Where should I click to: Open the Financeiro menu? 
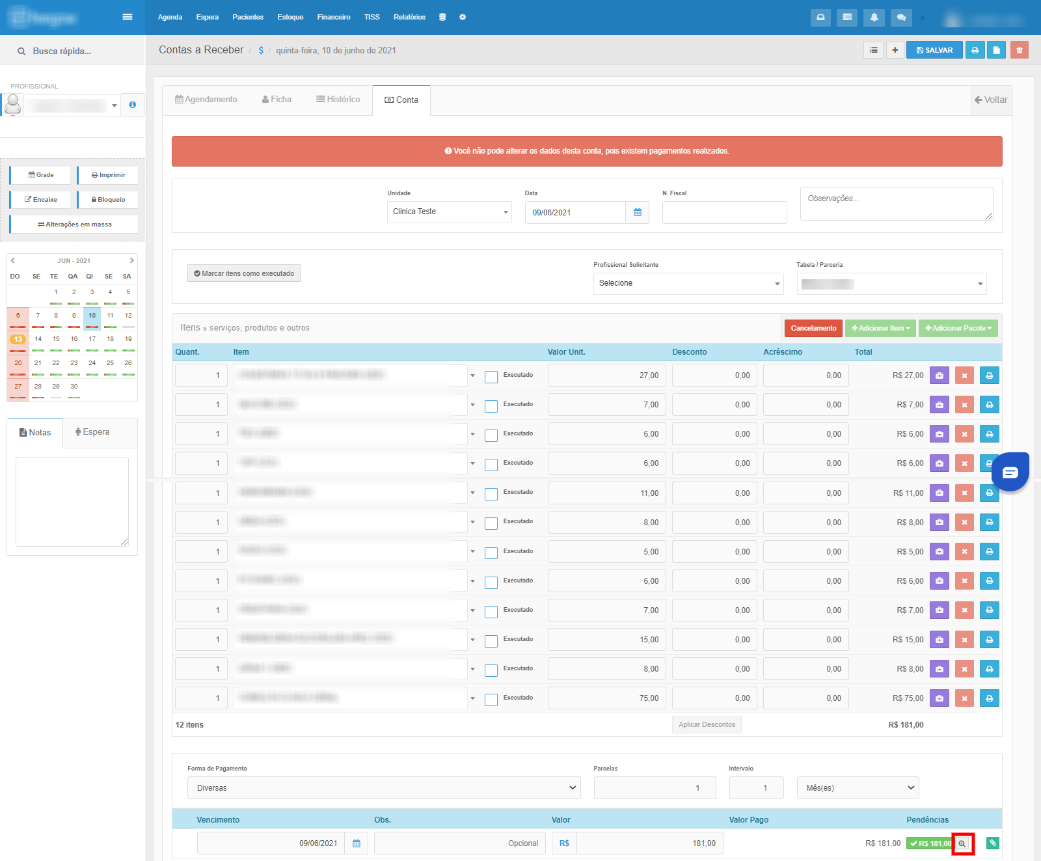(x=333, y=17)
